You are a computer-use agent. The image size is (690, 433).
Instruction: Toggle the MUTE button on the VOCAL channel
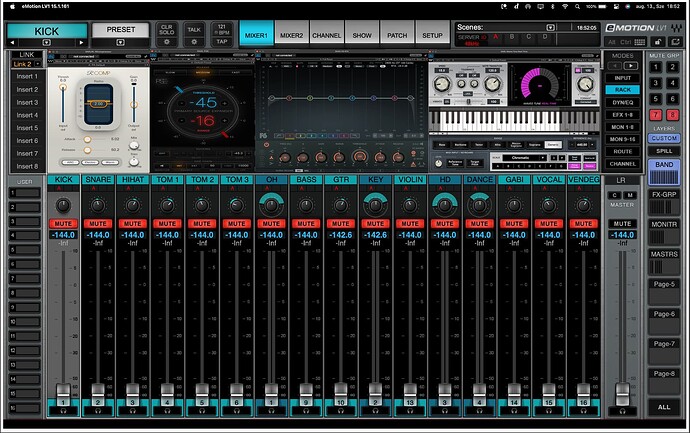pyautogui.click(x=547, y=223)
